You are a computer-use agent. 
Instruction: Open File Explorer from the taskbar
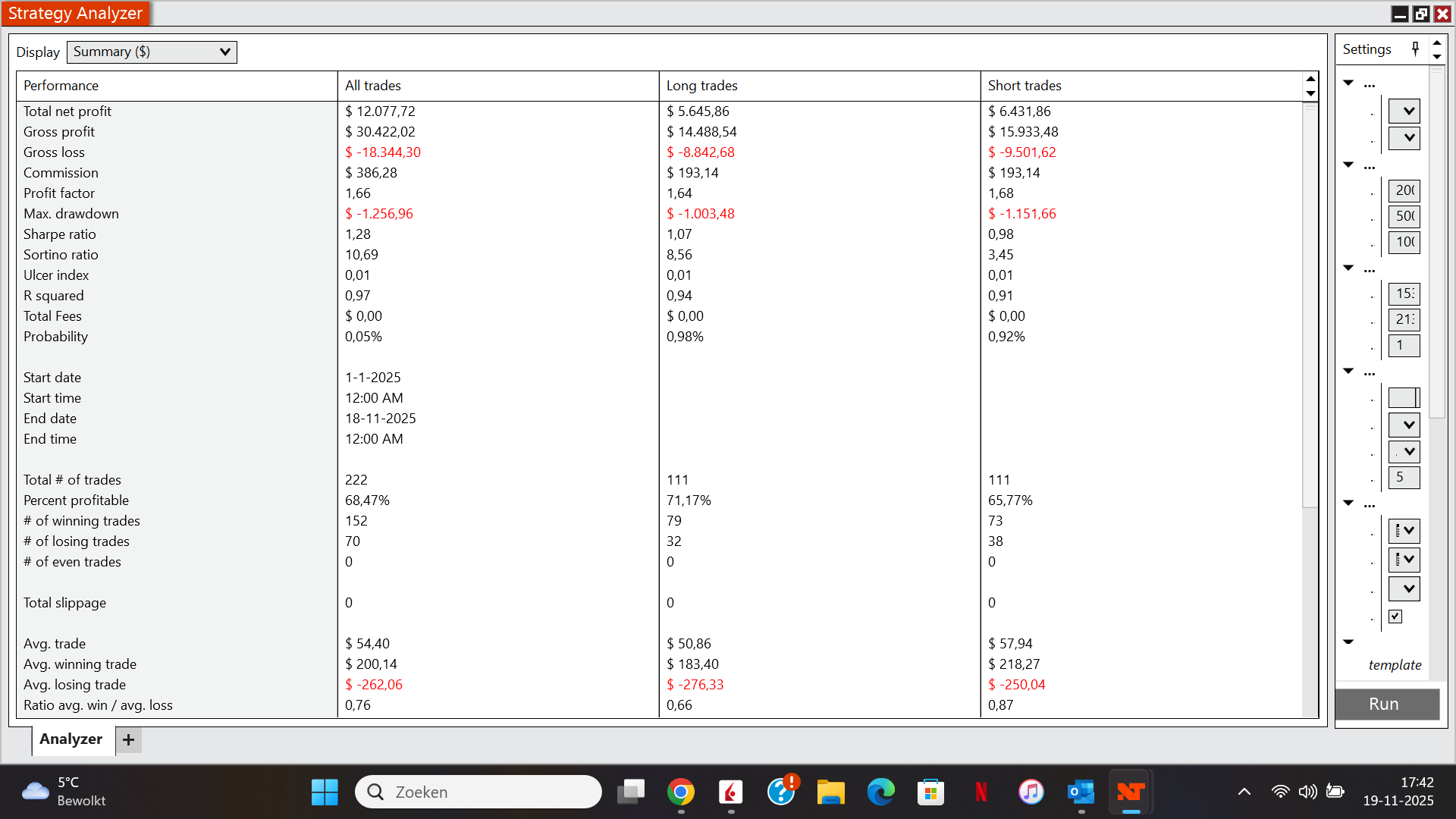pos(830,792)
